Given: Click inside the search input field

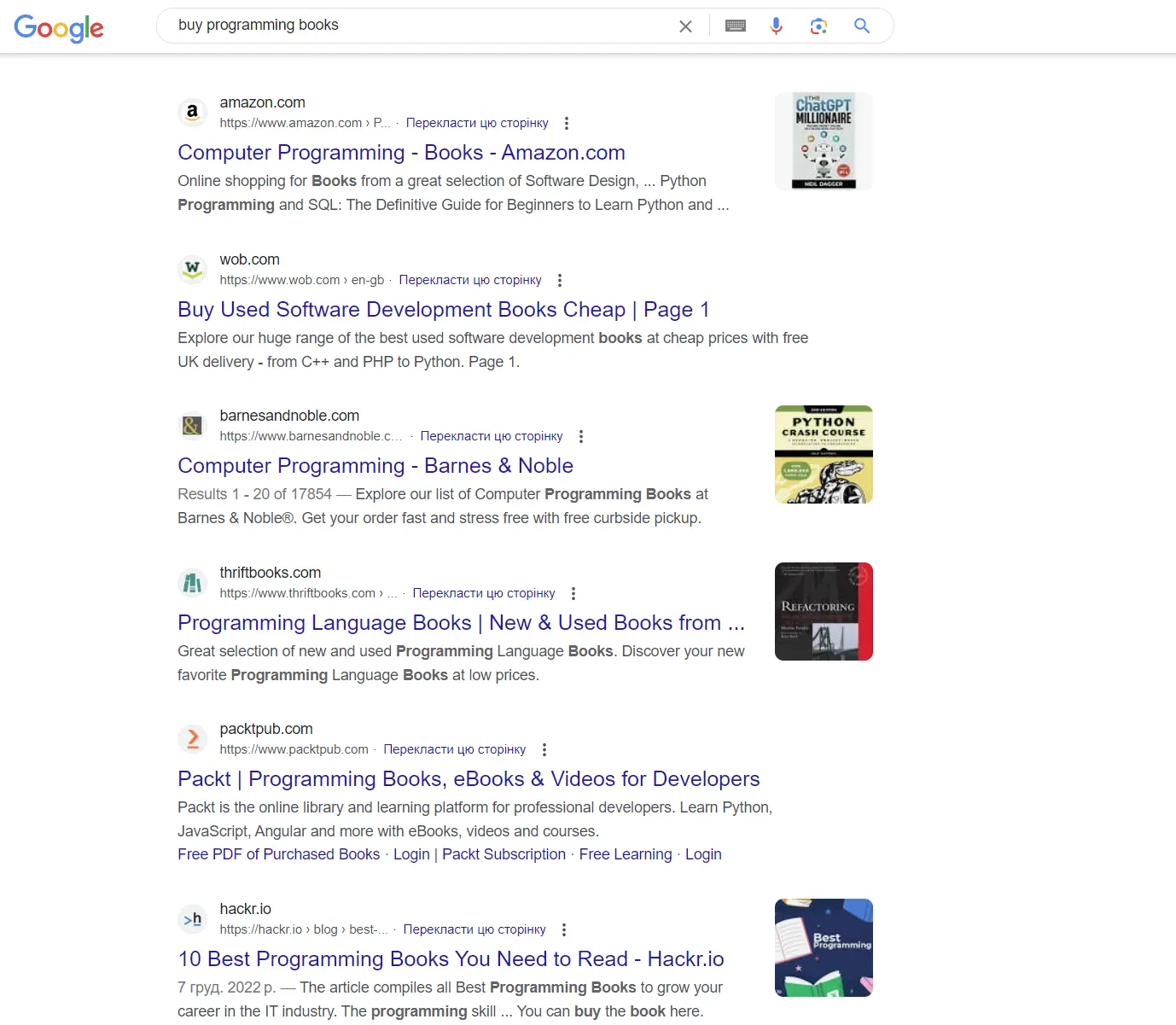Looking at the screenshot, I should click(x=427, y=25).
